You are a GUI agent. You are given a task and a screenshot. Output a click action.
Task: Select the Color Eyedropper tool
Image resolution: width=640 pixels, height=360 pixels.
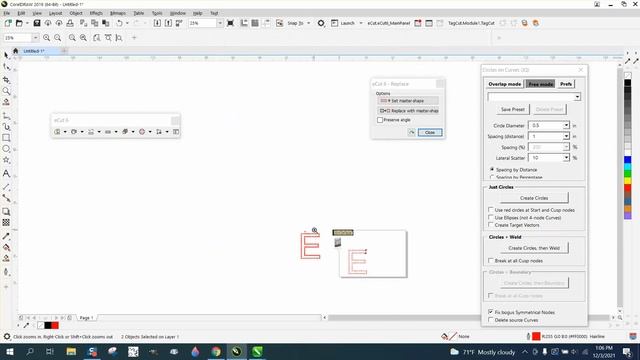click(x=6, y=236)
